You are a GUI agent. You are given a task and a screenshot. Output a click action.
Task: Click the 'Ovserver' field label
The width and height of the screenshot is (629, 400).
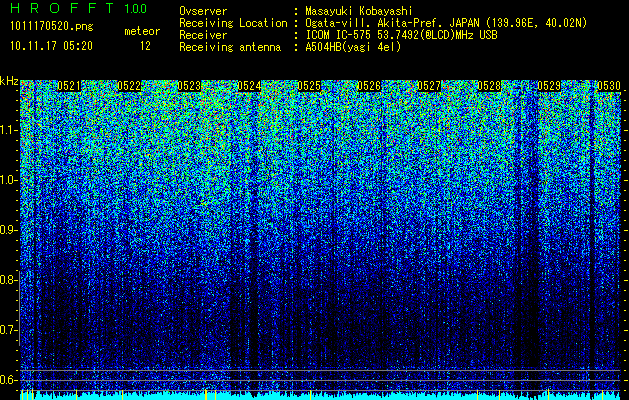pos(203,11)
